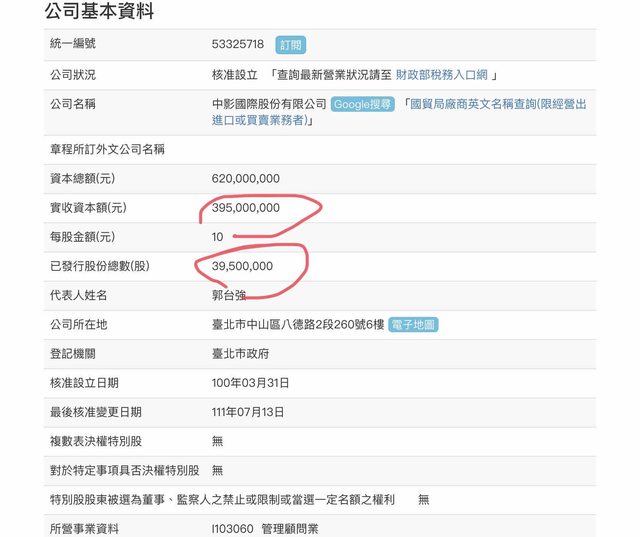The width and height of the screenshot is (640, 537).
Task: Select the 已發行股份總數 value 39,500,000
Action: 242,266
